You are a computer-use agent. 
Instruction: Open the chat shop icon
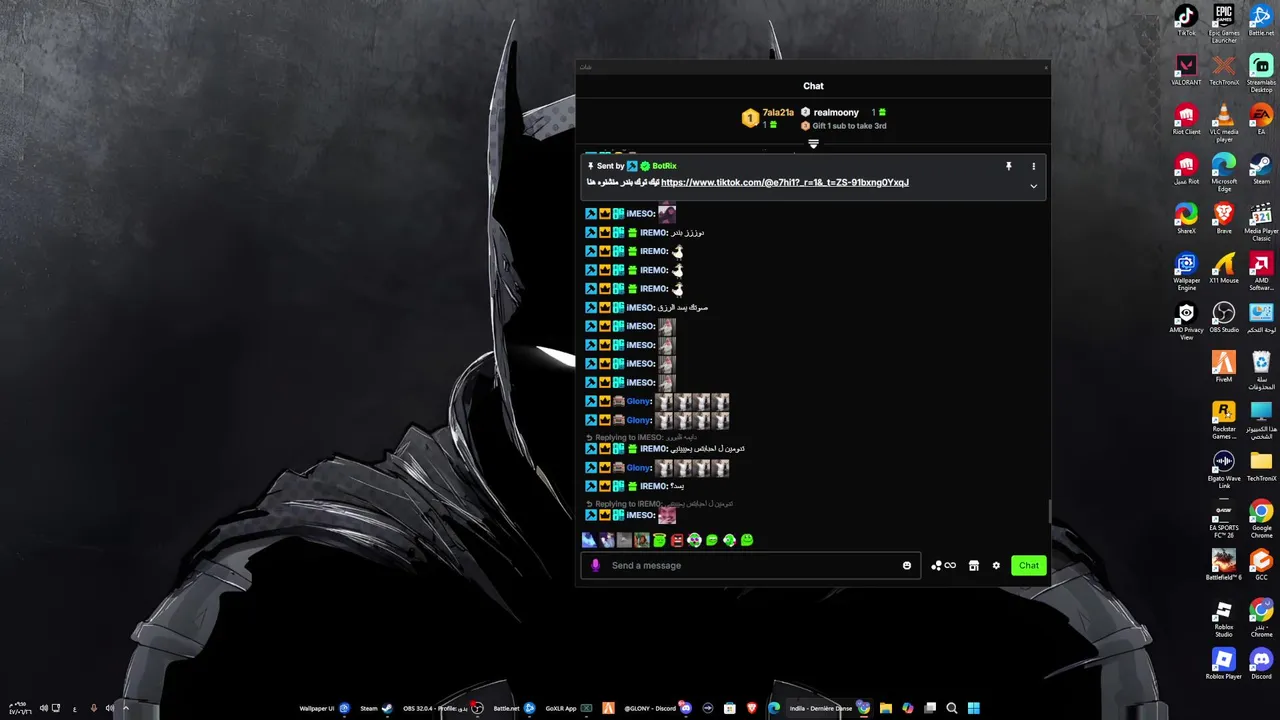[973, 565]
